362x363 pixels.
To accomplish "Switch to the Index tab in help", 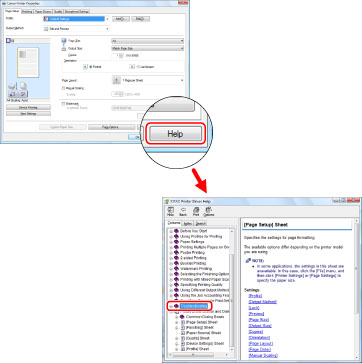I will coord(187,223).
